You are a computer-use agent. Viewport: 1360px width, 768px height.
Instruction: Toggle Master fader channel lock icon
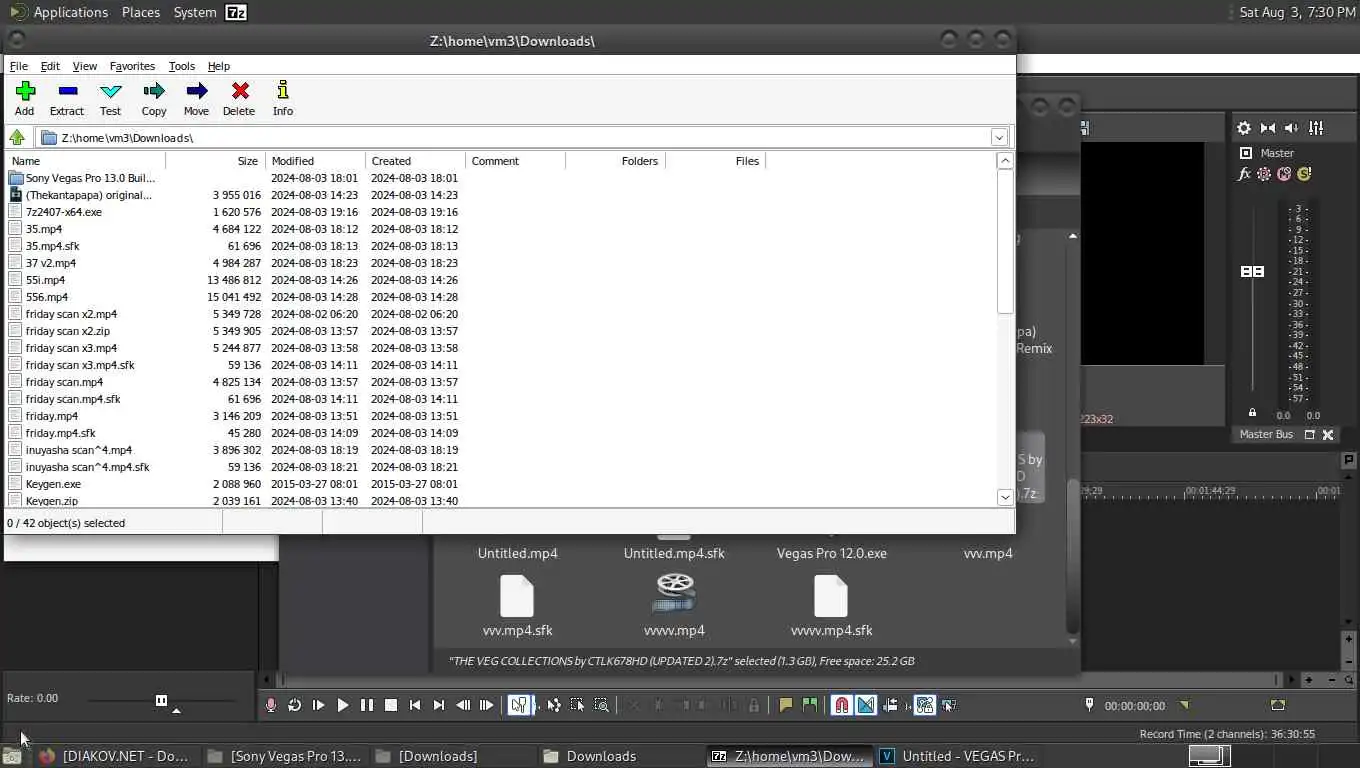pyautogui.click(x=1252, y=412)
